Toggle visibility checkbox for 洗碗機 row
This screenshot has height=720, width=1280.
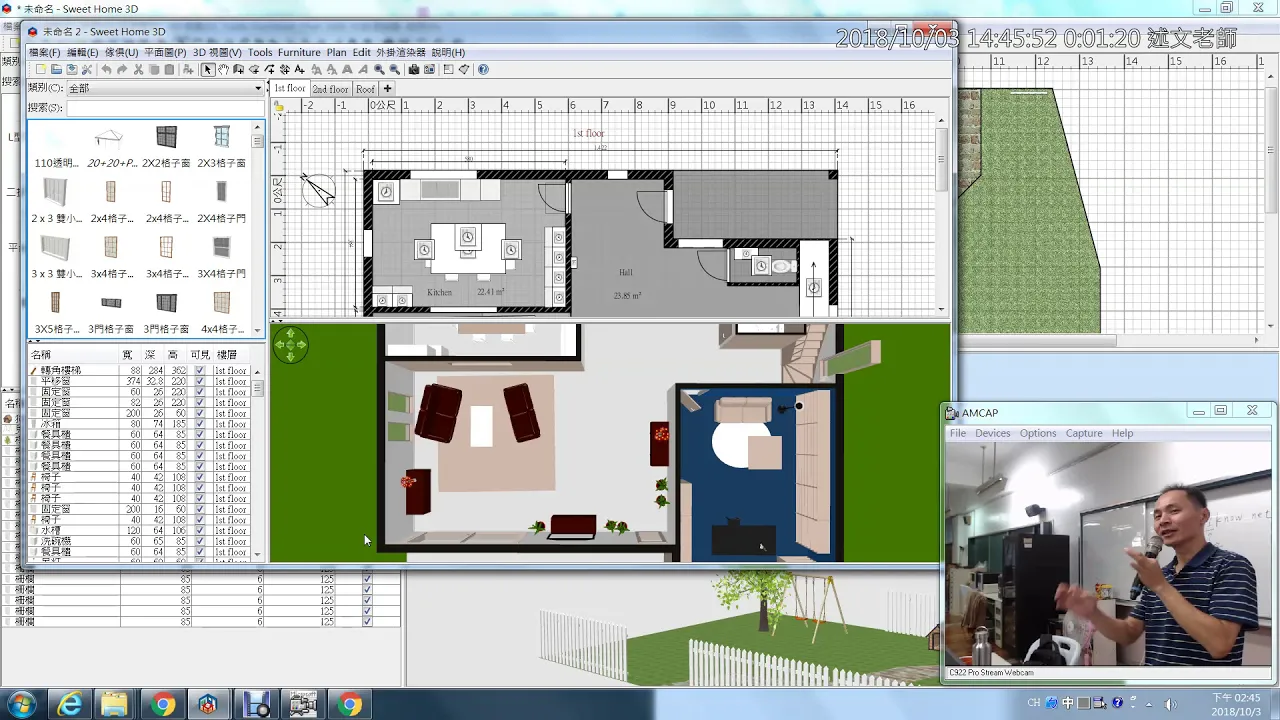pyautogui.click(x=200, y=541)
